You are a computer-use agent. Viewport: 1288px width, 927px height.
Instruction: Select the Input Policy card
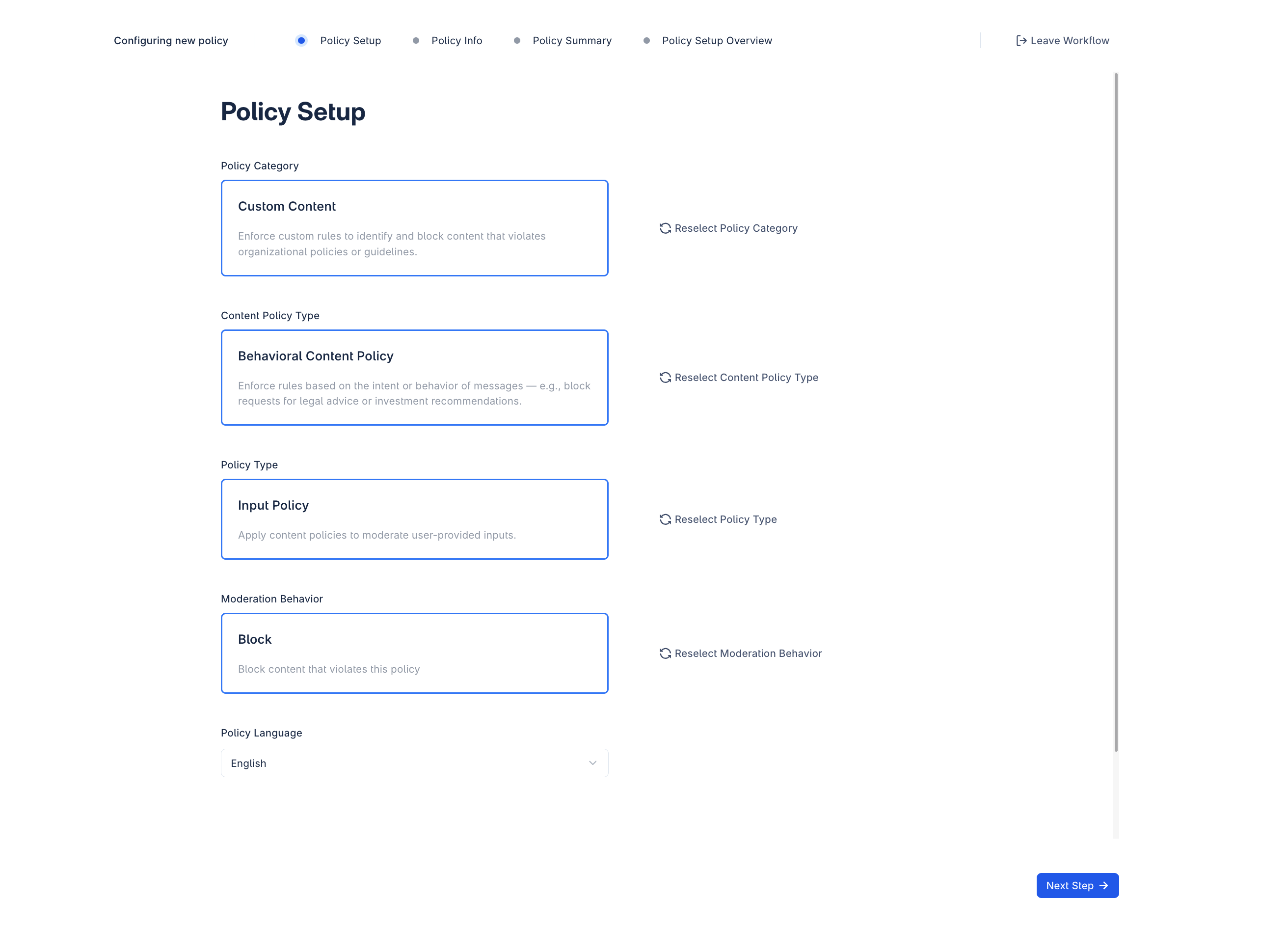pyautogui.click(x=415, y=520)
